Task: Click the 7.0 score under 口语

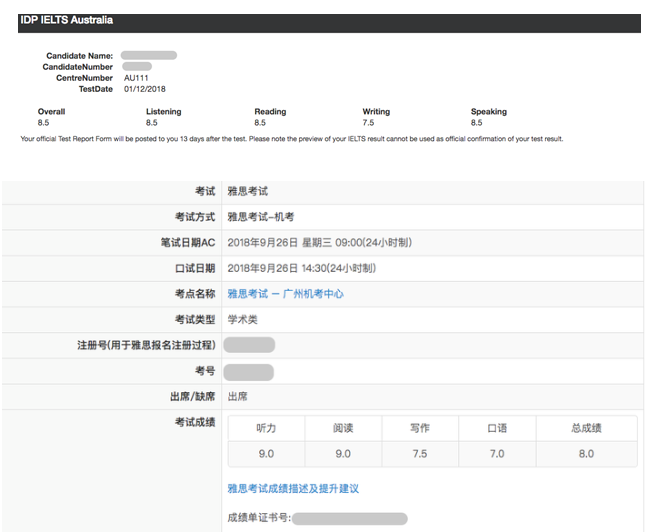Action: click(497, 454)
